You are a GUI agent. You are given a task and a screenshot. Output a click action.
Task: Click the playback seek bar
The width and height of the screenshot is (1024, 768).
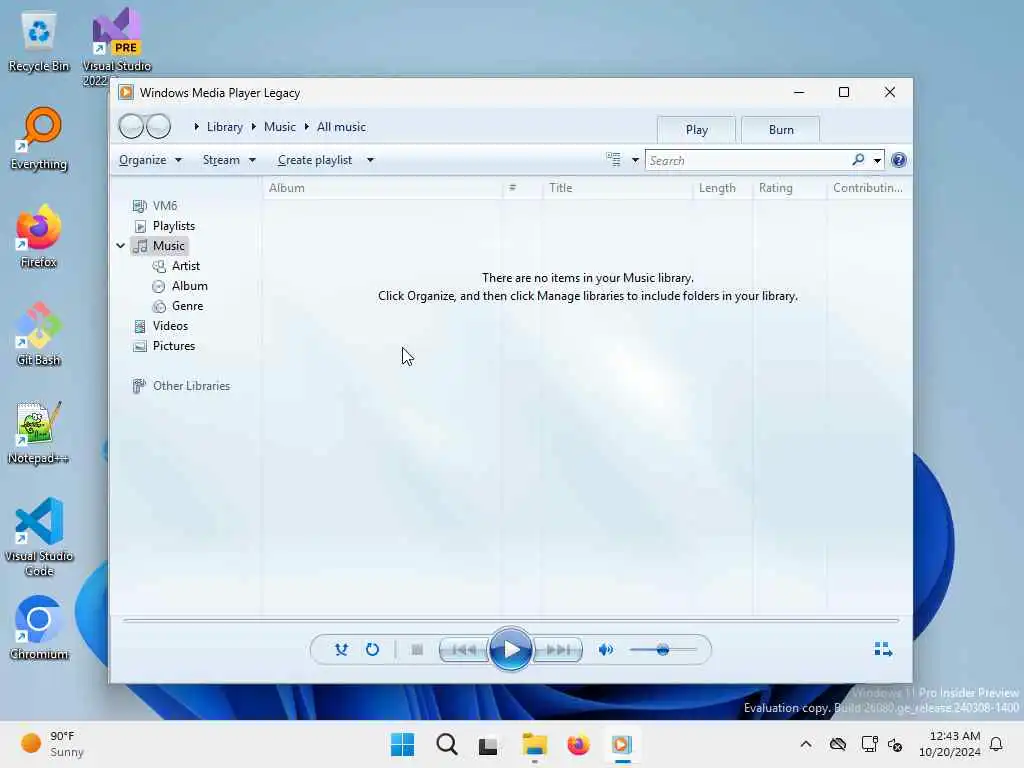511,620
